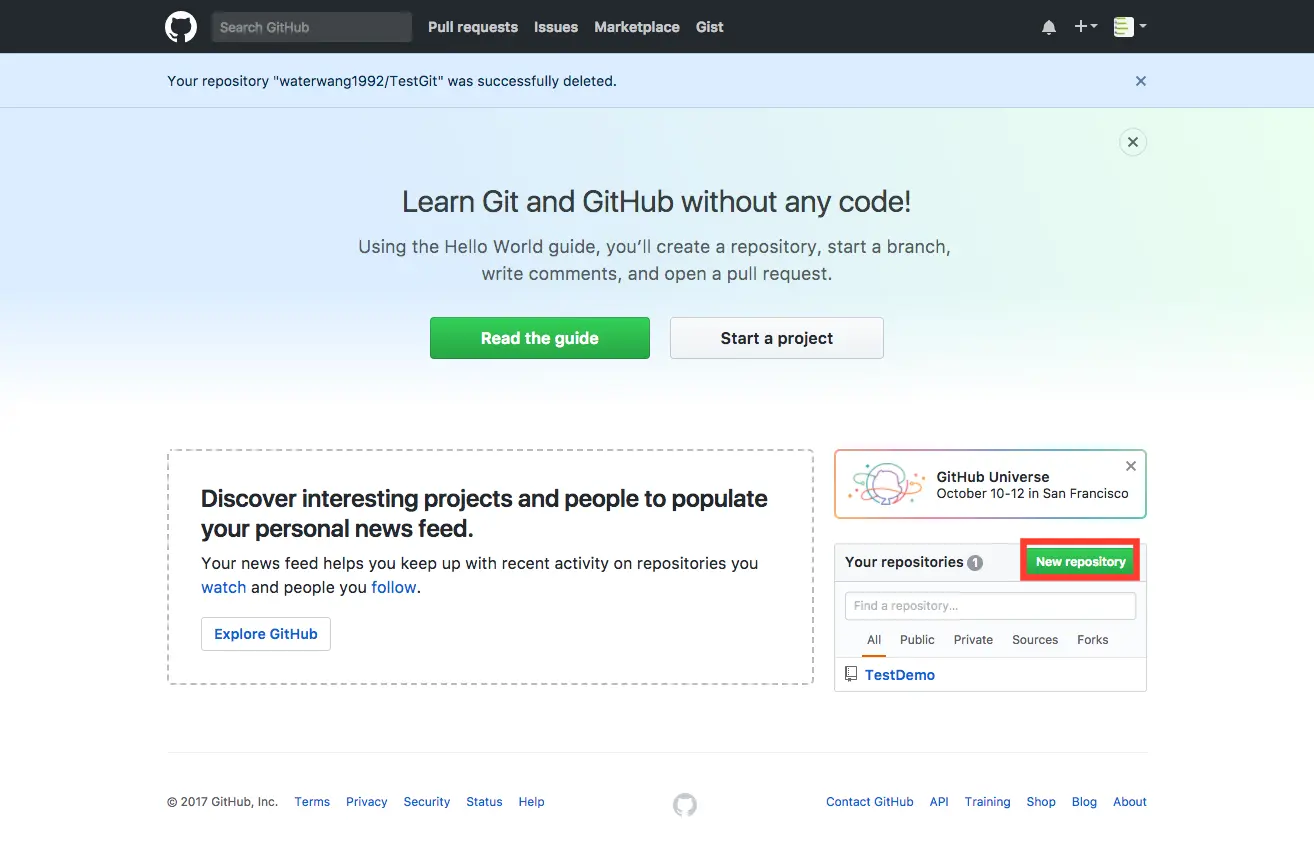Open the Terms footer link
This screenshot has height=859, width=1314.
[312, 802]
